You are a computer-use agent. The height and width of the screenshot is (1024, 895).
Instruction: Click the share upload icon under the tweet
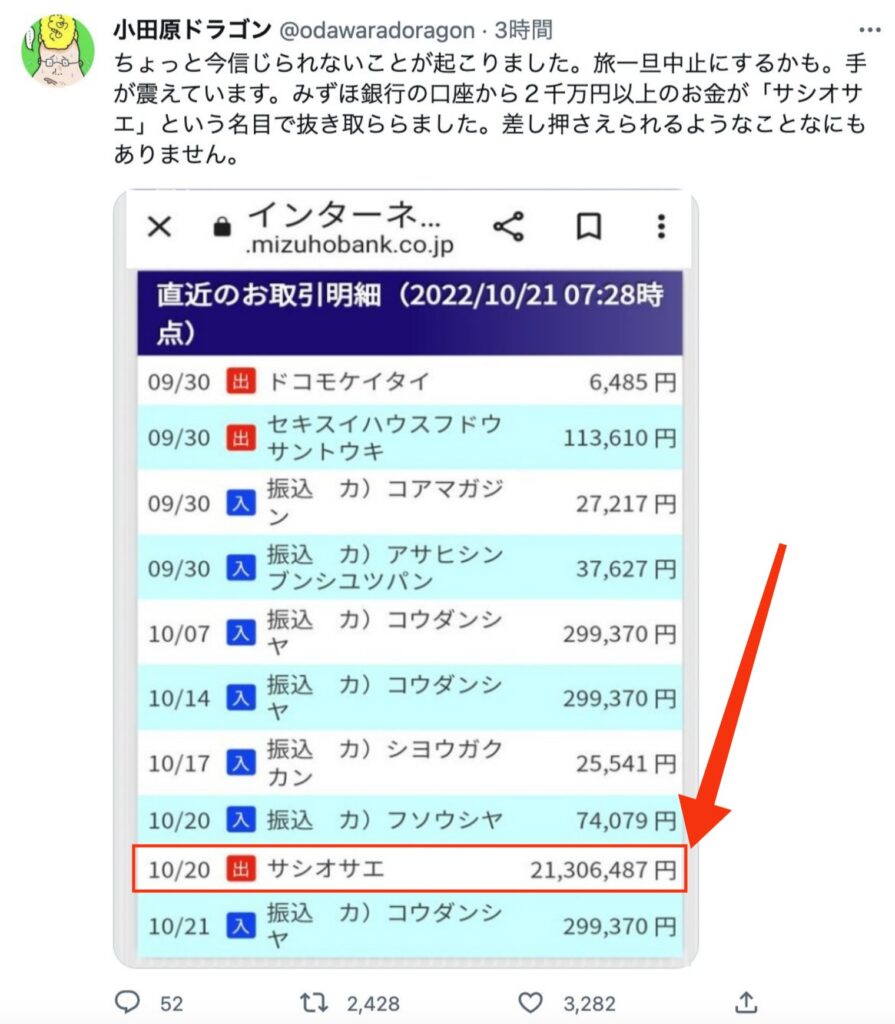746,1001
